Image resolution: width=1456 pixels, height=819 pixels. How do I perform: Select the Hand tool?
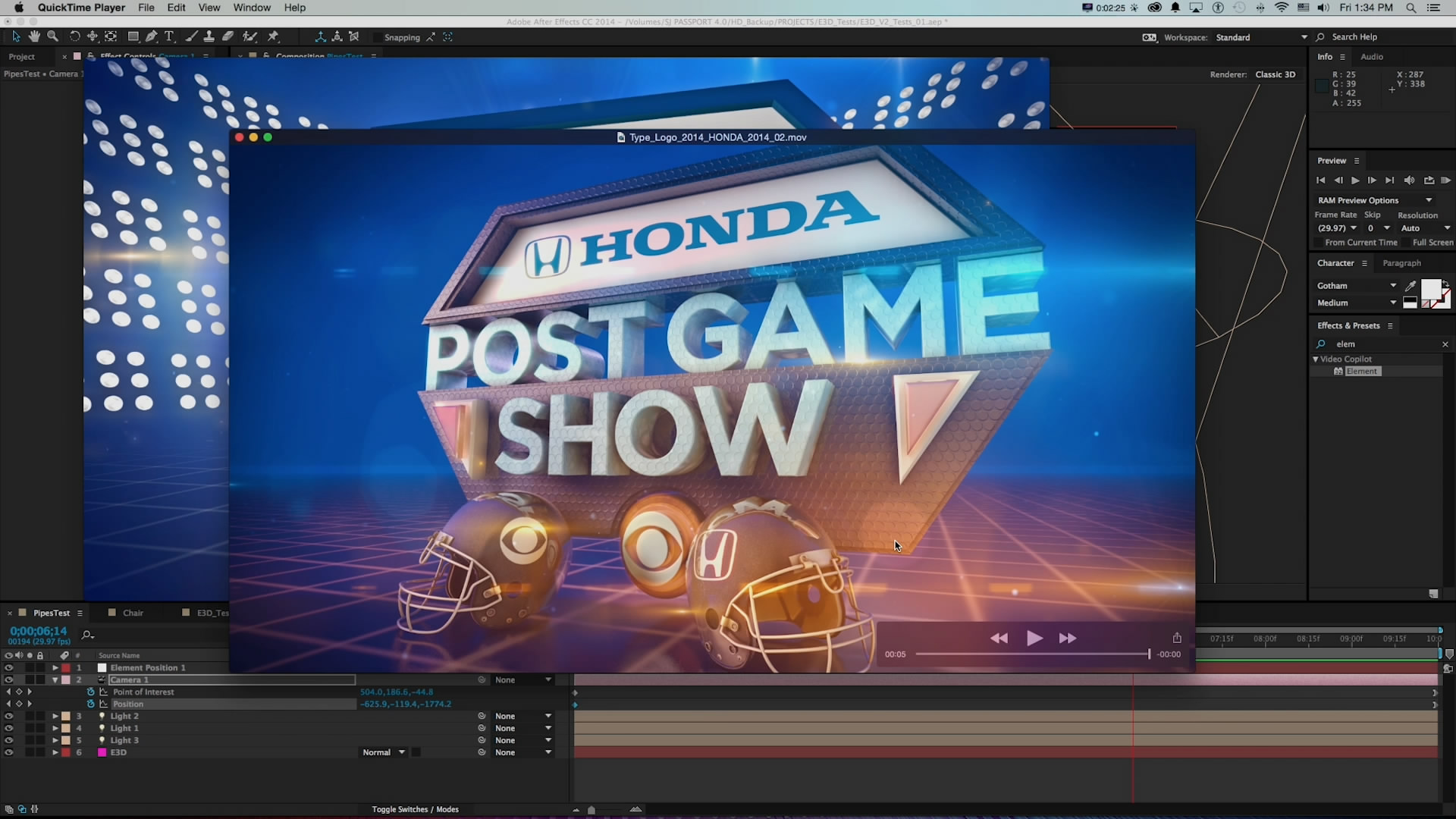[34, 36]
